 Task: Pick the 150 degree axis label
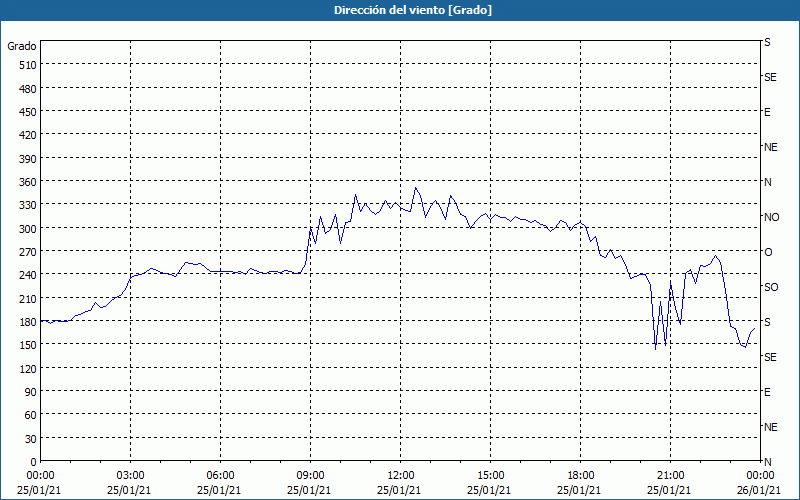coord(28,345)
